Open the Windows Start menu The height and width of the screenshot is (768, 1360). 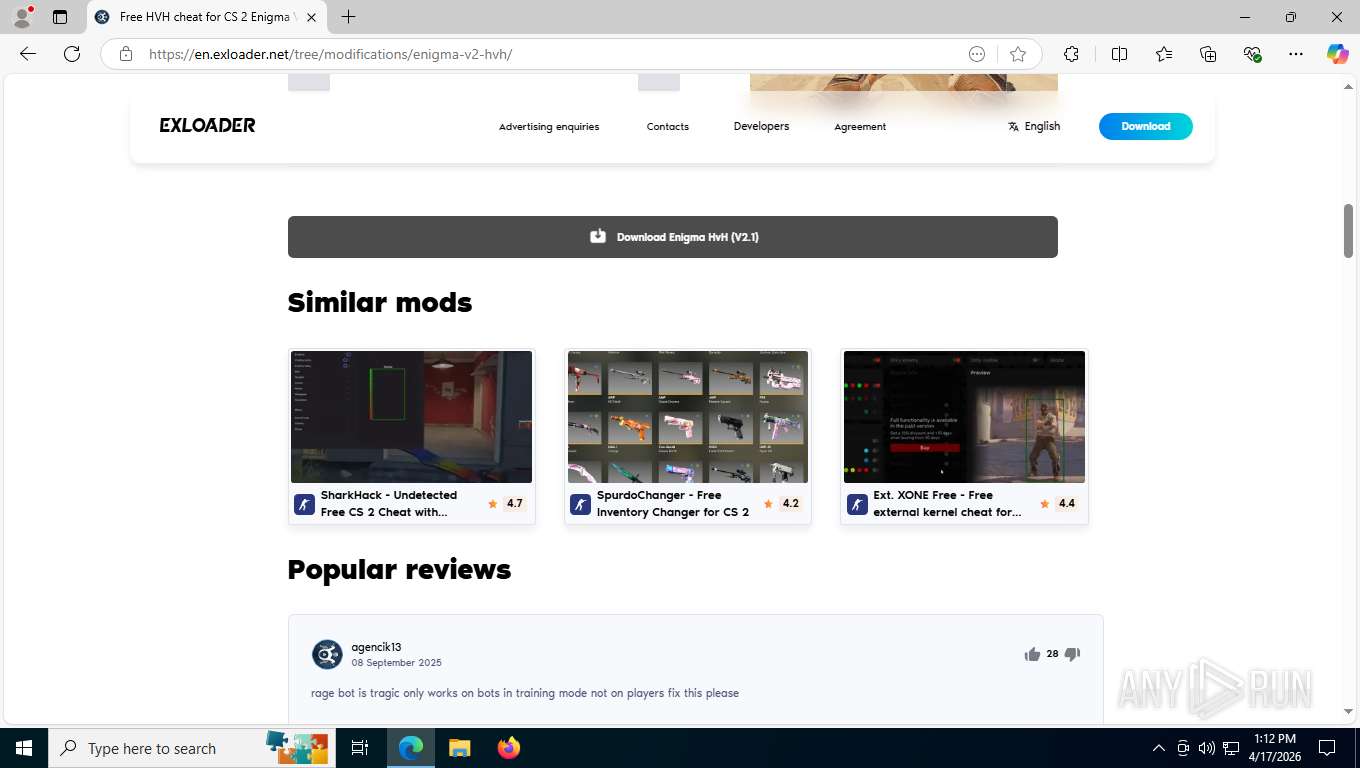tap(23, 748)
